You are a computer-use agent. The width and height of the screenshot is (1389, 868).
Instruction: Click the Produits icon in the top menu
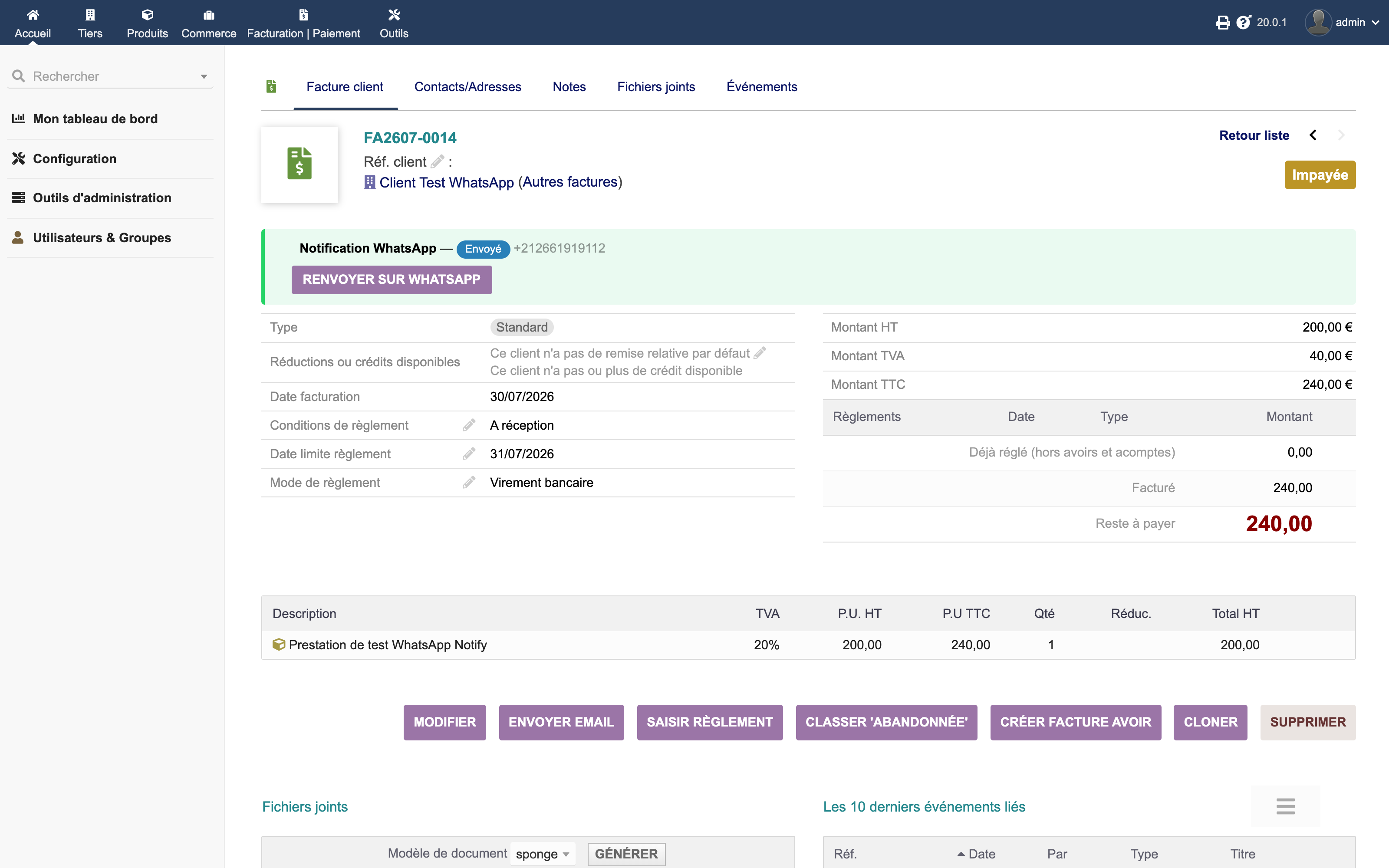tap(148, 15)
